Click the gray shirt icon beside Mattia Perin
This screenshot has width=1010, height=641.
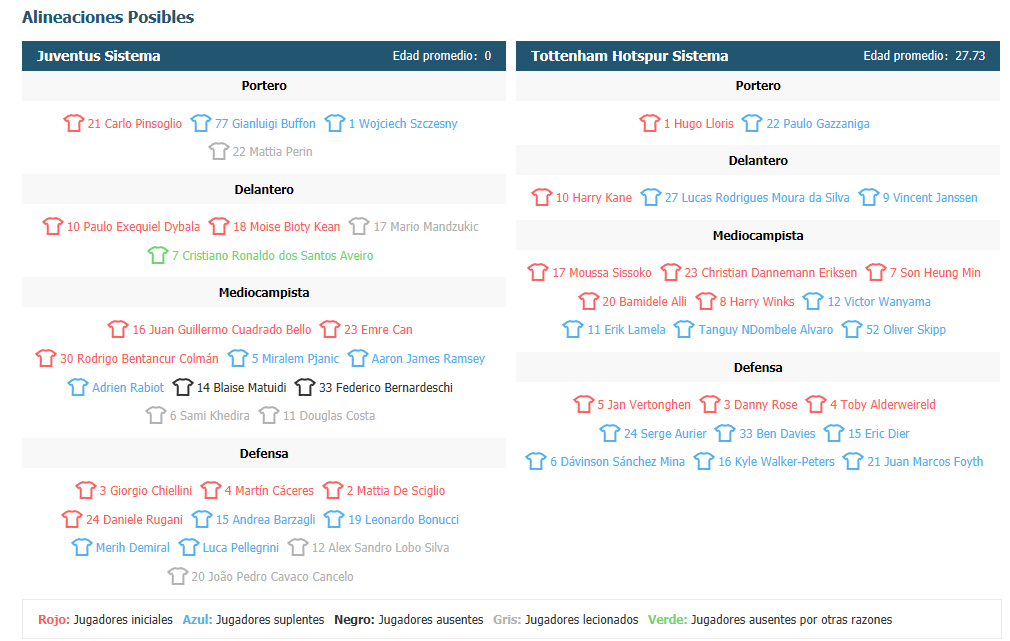tap(219, 151)
